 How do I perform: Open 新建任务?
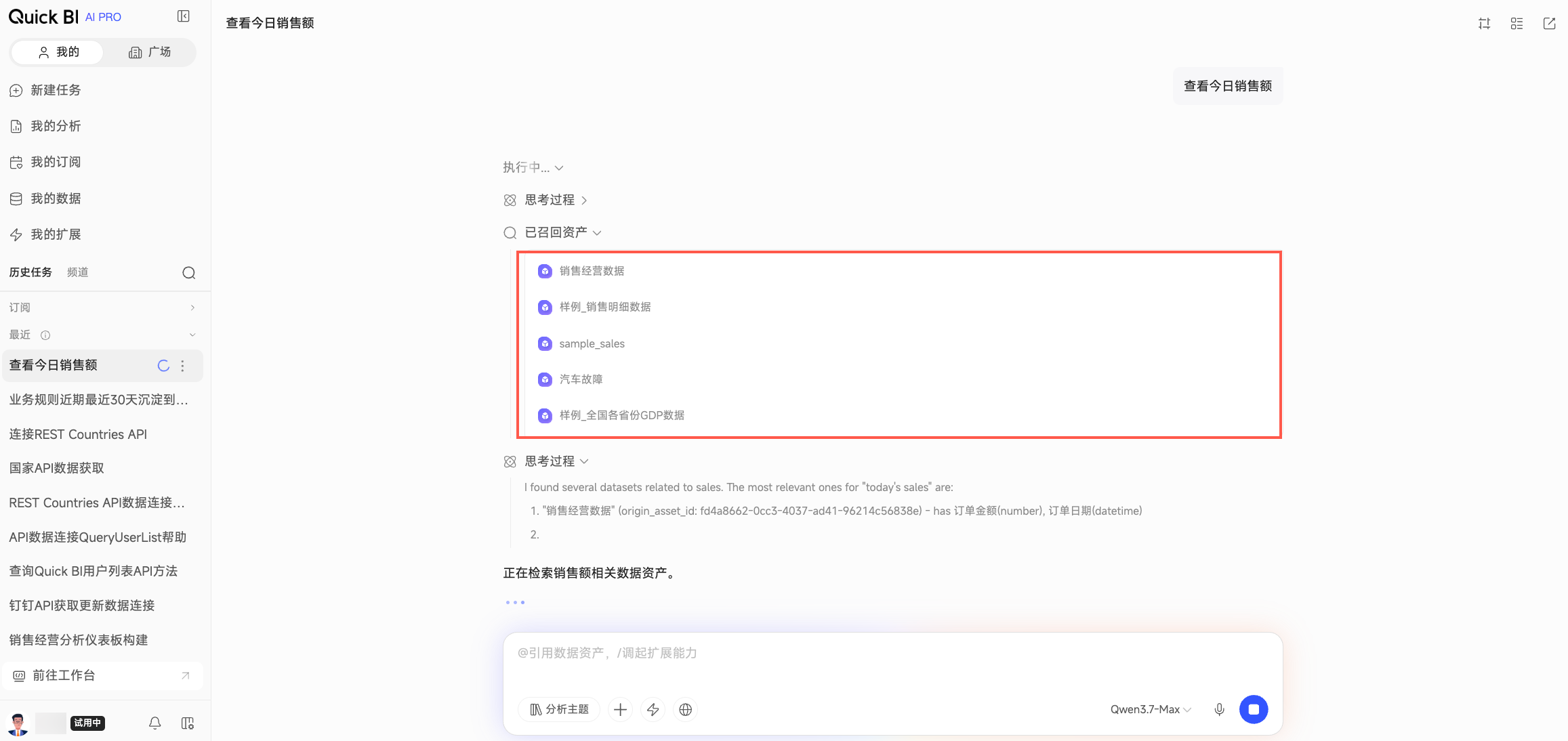tap(45, 90)
